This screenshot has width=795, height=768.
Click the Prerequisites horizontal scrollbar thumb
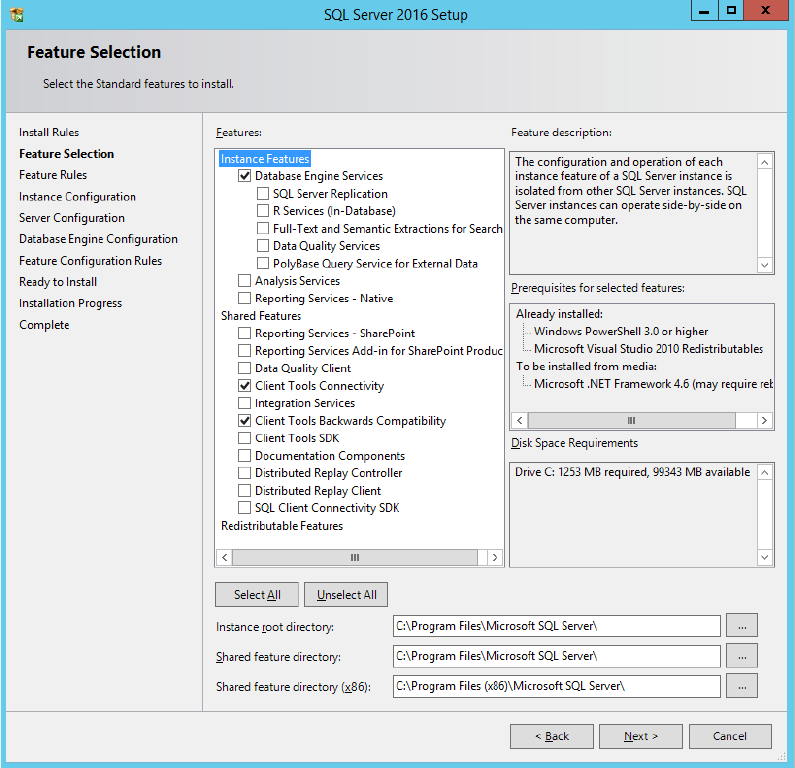(x=631, y=420)
